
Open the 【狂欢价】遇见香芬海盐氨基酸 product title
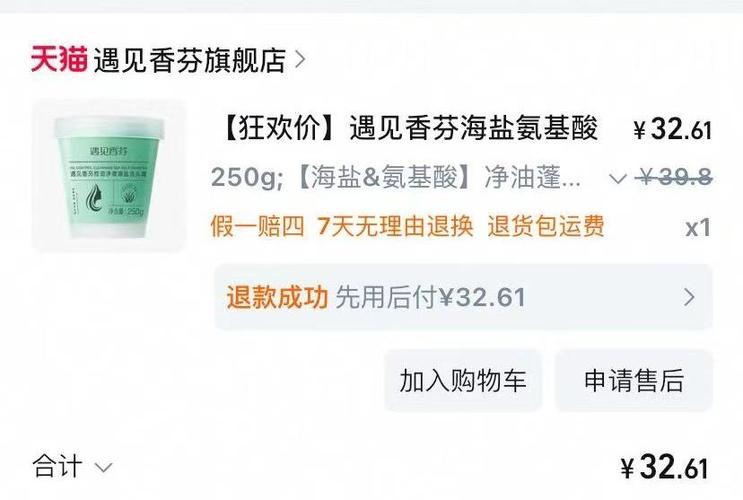pos(409,128)
